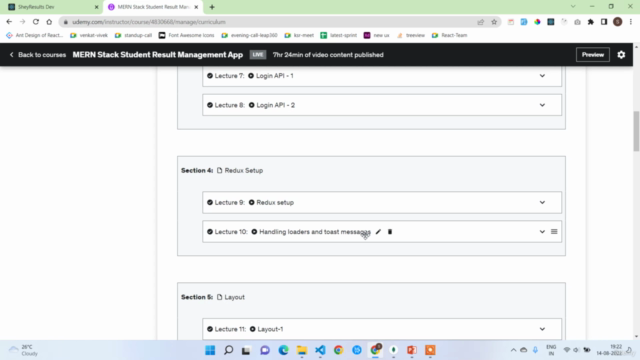Open File Explorer from the taskbar
Viewport: 640px width, 360px height.
click(302, 350)
